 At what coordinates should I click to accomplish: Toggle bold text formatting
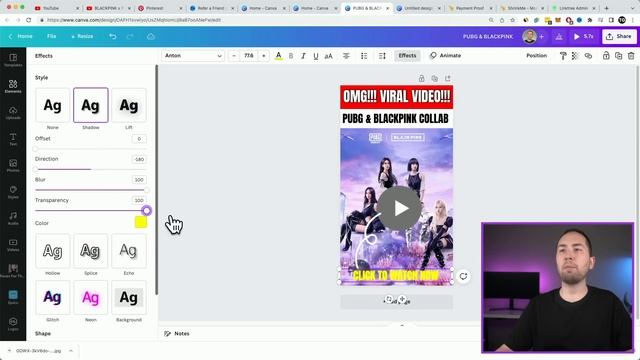tap(291, 56)
